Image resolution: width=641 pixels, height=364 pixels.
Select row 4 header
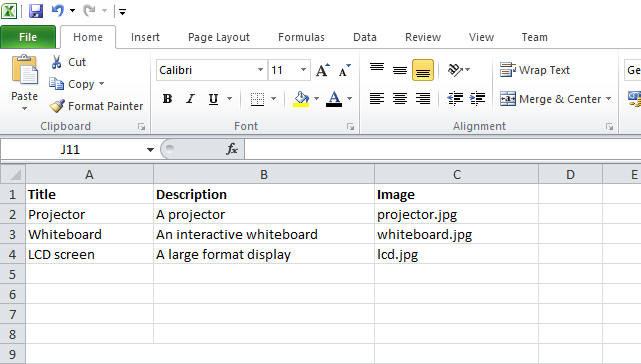coord(13,254)
